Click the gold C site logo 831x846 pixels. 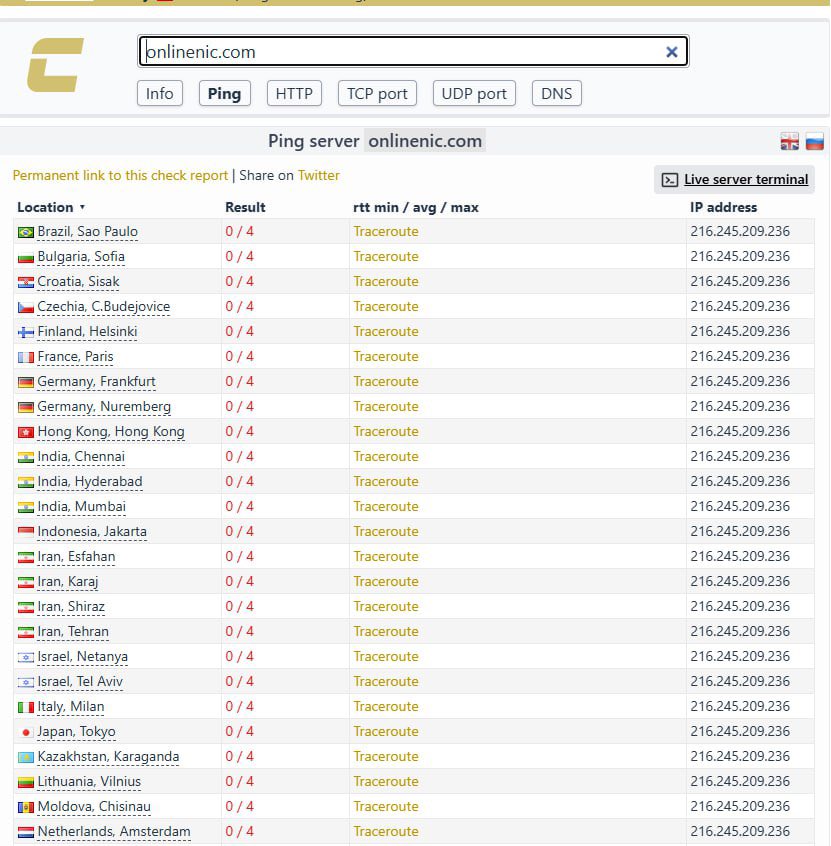click(55, 65)
